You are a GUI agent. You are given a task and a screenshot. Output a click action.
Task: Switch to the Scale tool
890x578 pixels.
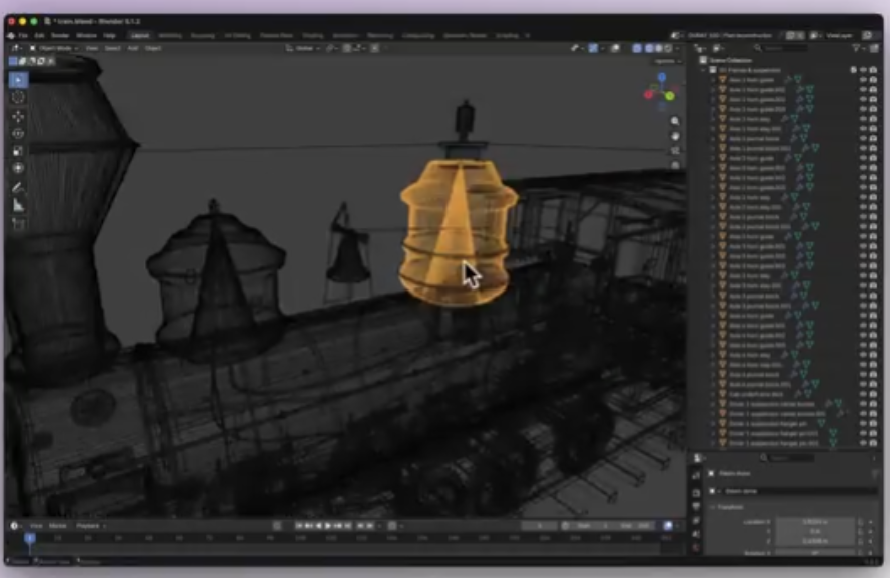[18, 151]
